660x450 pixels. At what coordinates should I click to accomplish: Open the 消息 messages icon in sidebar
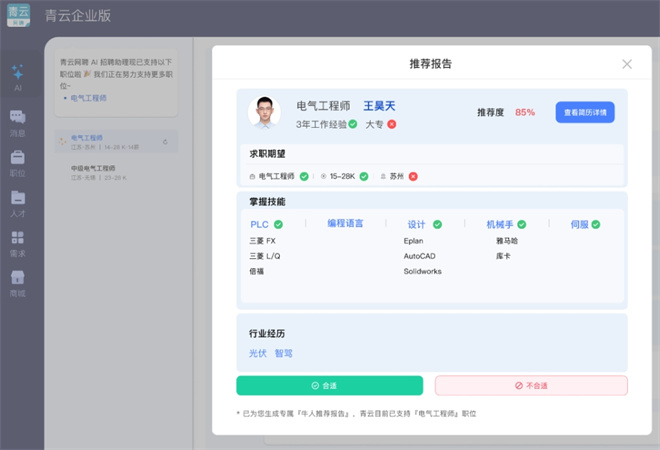click(x=17, y=118)
